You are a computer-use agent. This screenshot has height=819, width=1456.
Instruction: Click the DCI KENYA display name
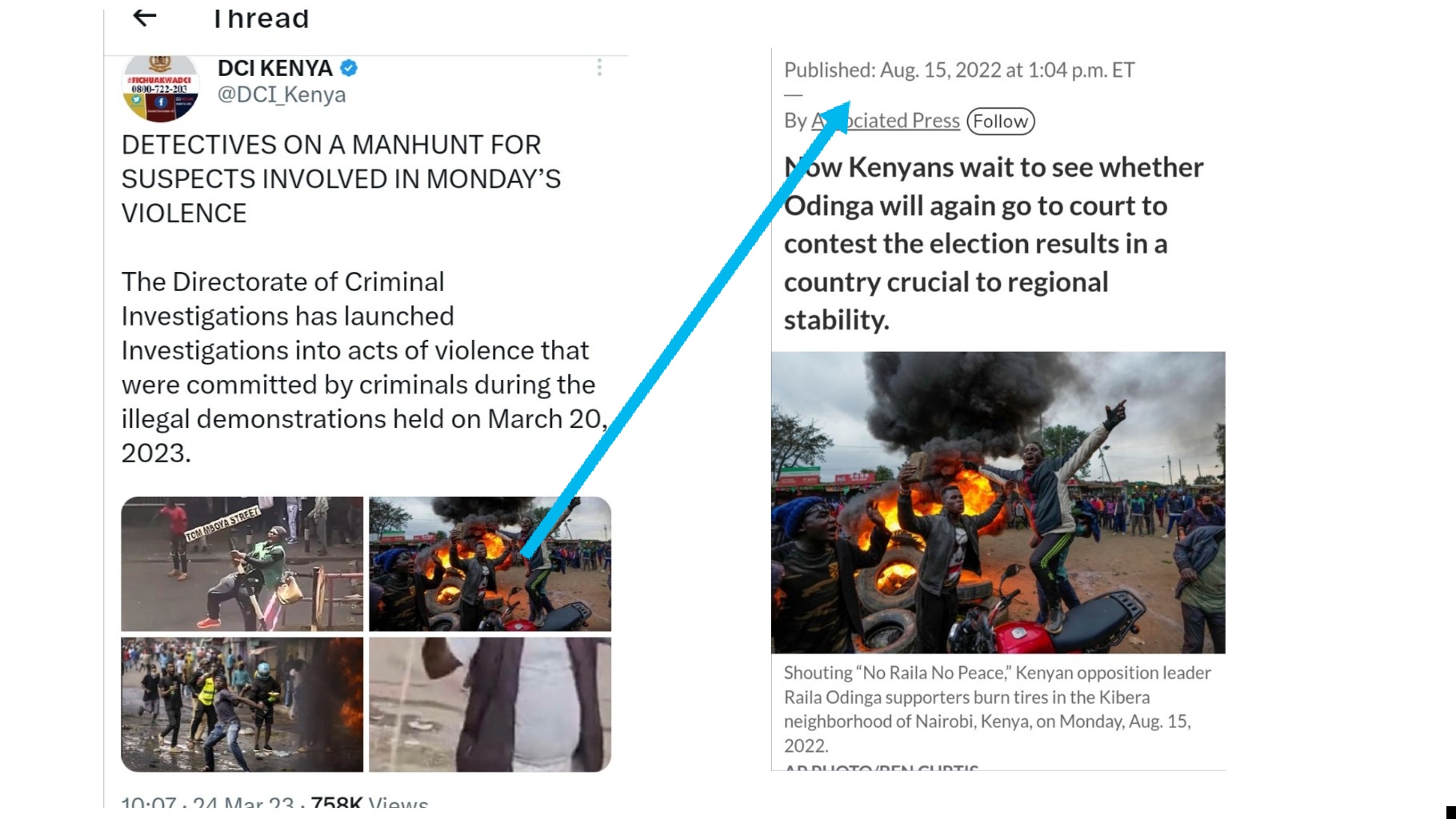275,68
